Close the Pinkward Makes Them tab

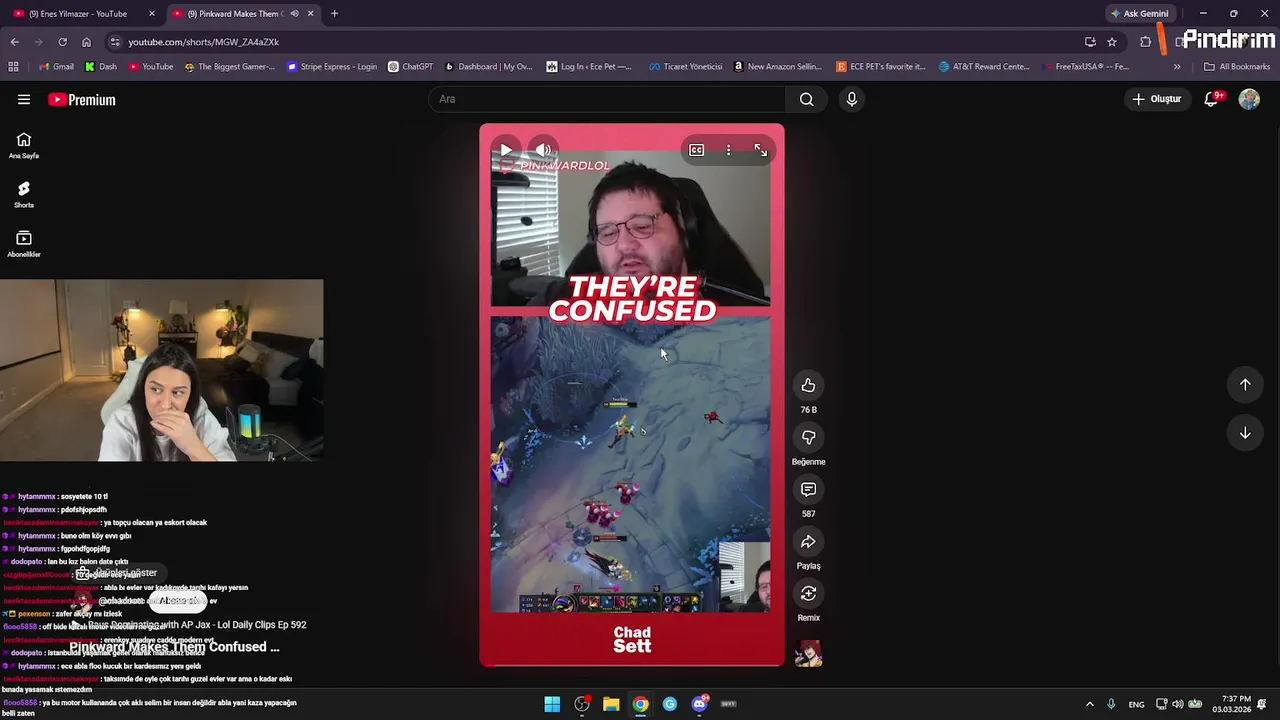311,14
